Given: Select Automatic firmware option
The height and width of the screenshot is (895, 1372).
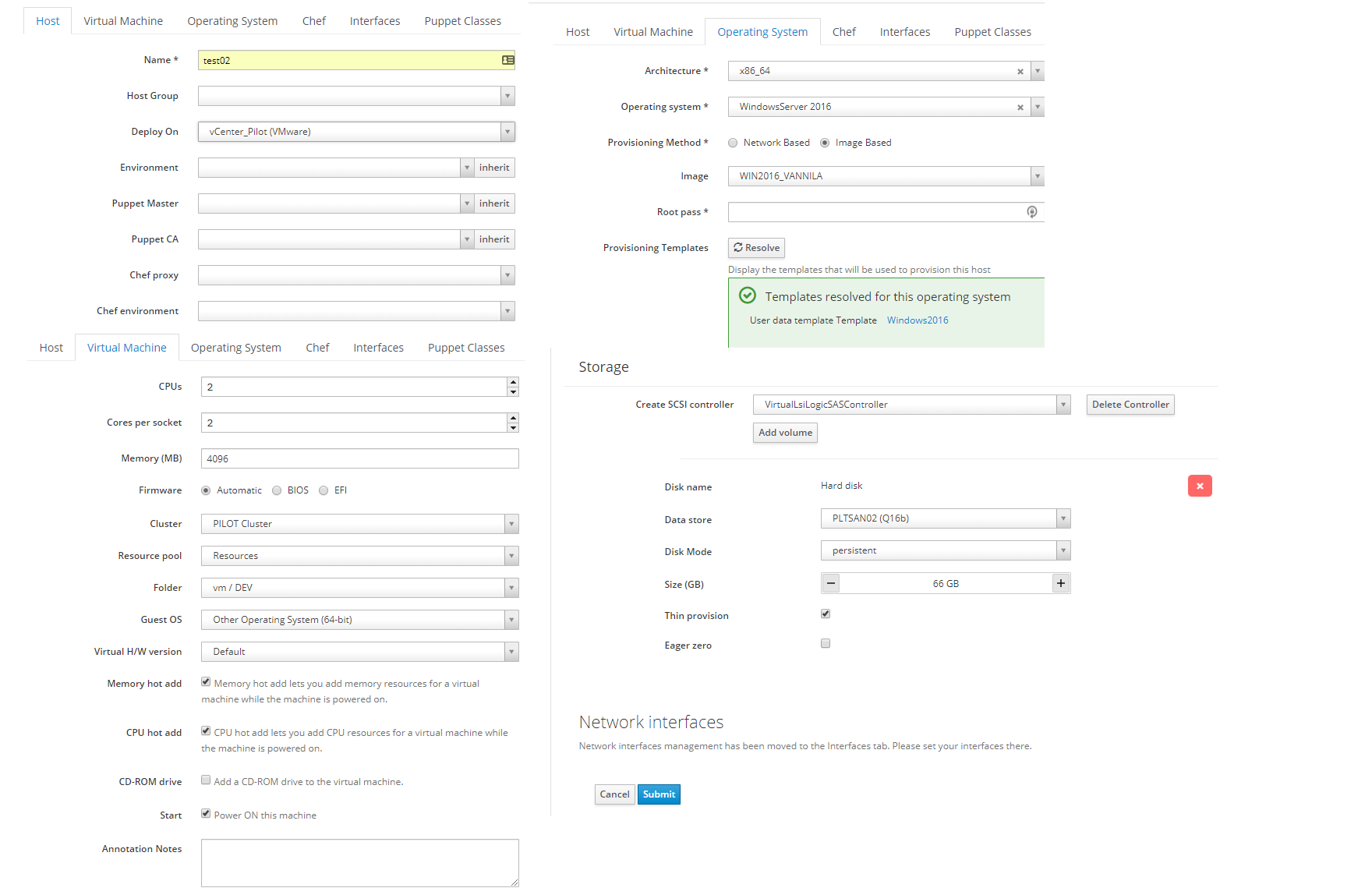Looking at the screenshot, I should coord(206,490).
